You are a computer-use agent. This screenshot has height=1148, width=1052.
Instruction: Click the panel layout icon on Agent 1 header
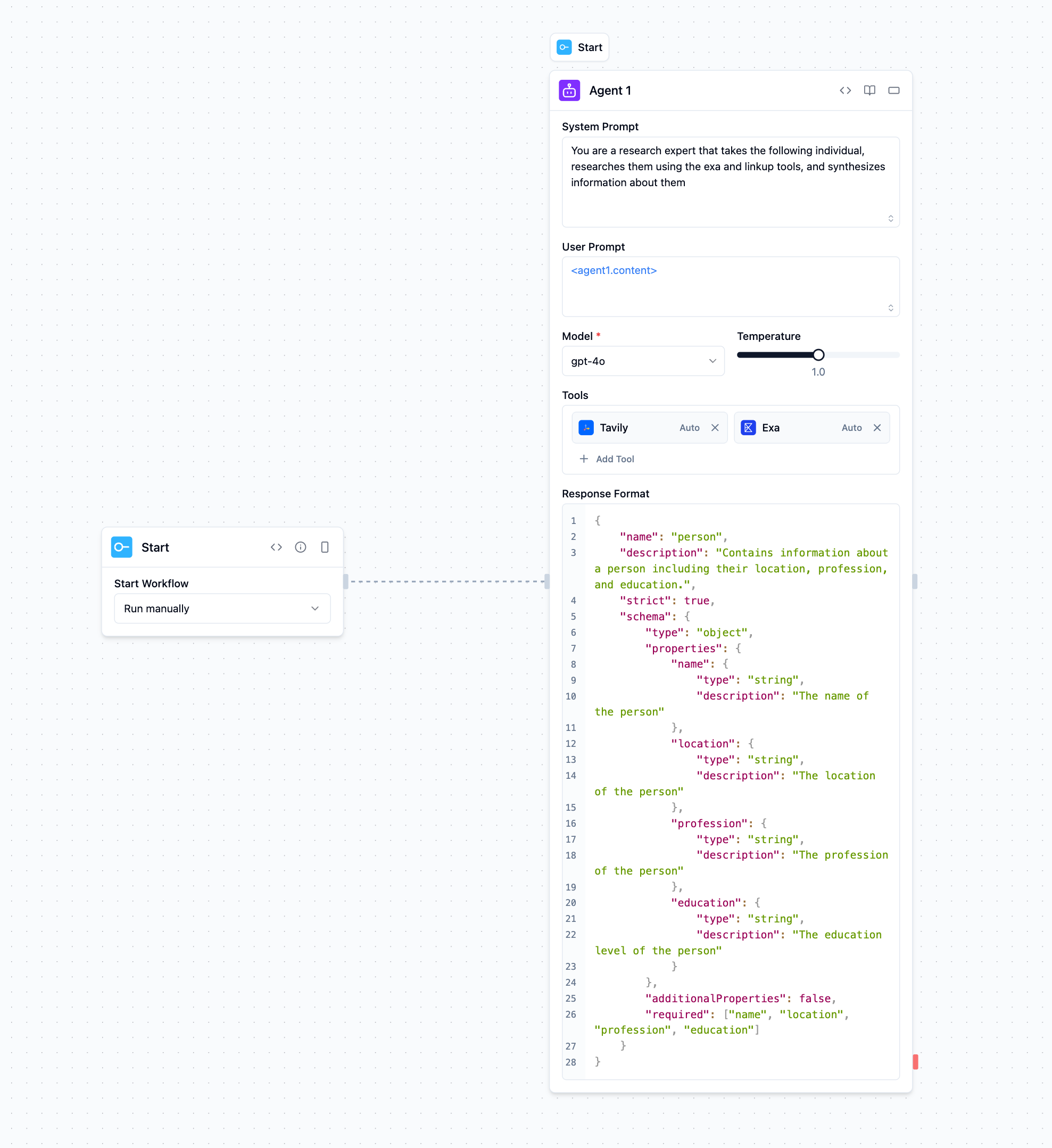893,90
